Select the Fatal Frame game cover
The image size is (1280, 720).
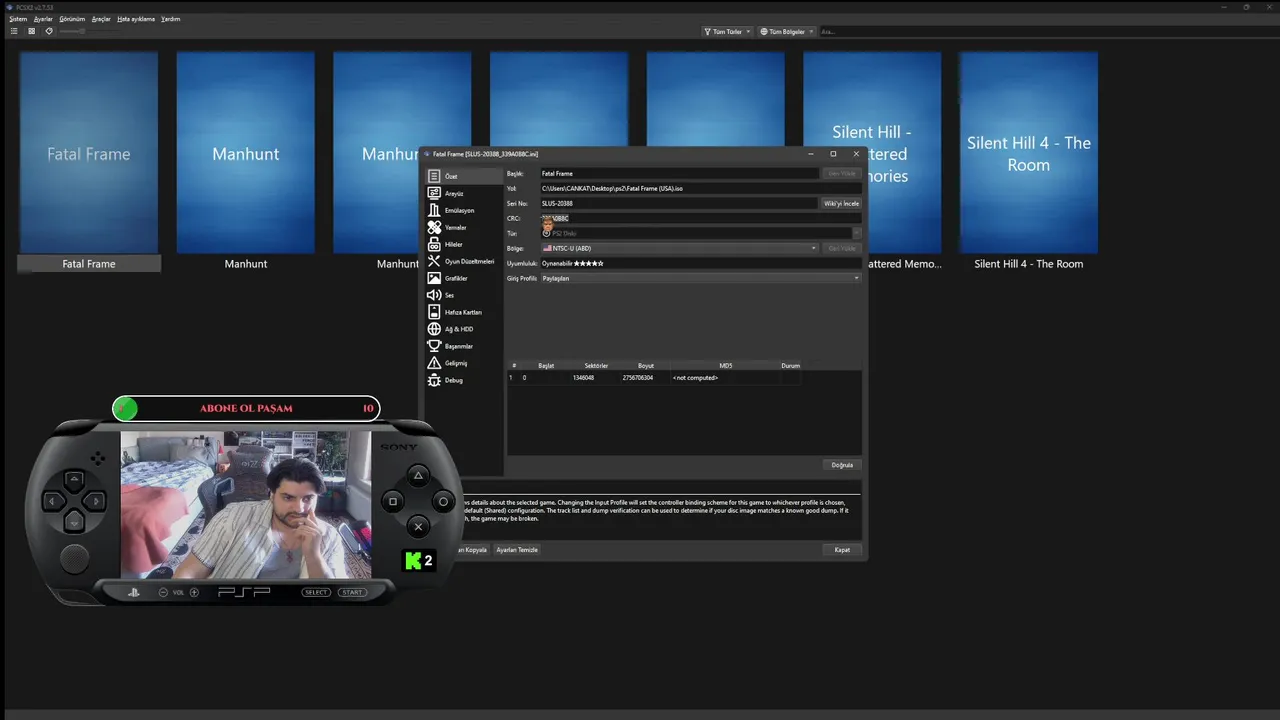(x=89, y=153)
